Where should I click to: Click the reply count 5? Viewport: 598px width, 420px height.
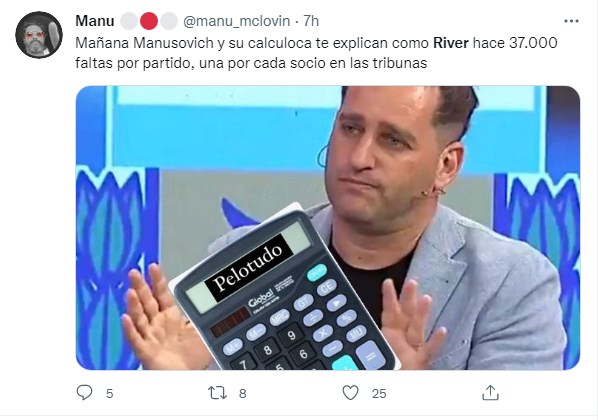click(109, 393)
